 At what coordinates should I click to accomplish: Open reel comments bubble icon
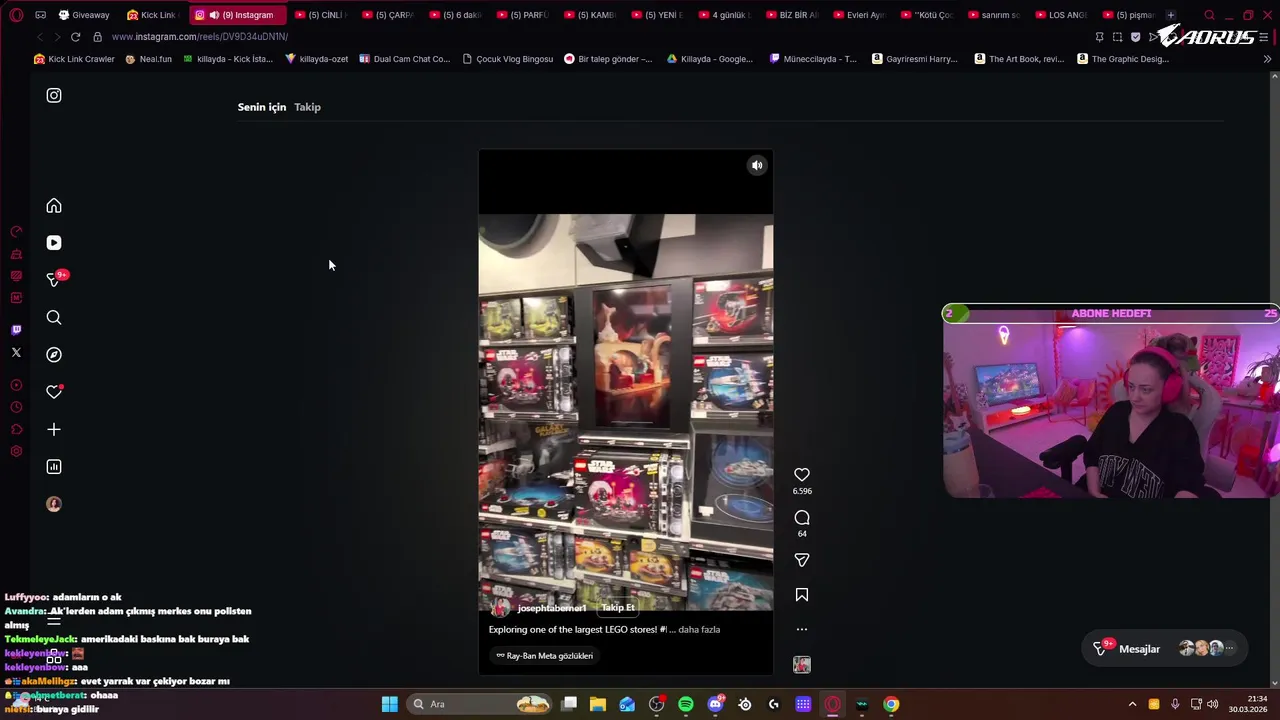coord(802,517)
